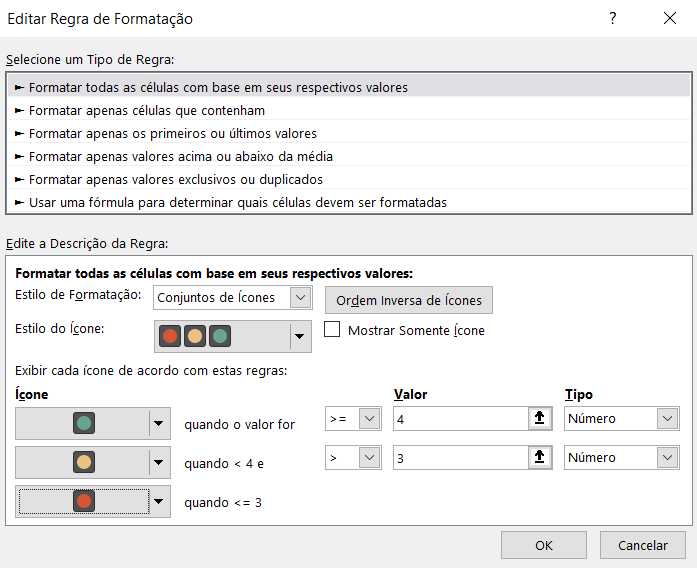Close the Editar Regra de Formatação dialog
The image size is (697, 568).
(670, 18)
